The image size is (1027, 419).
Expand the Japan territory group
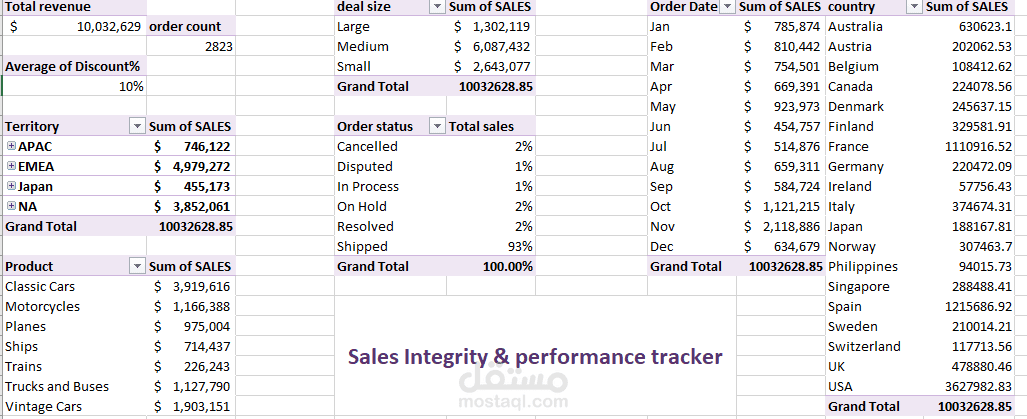click(x=11, y=186)
